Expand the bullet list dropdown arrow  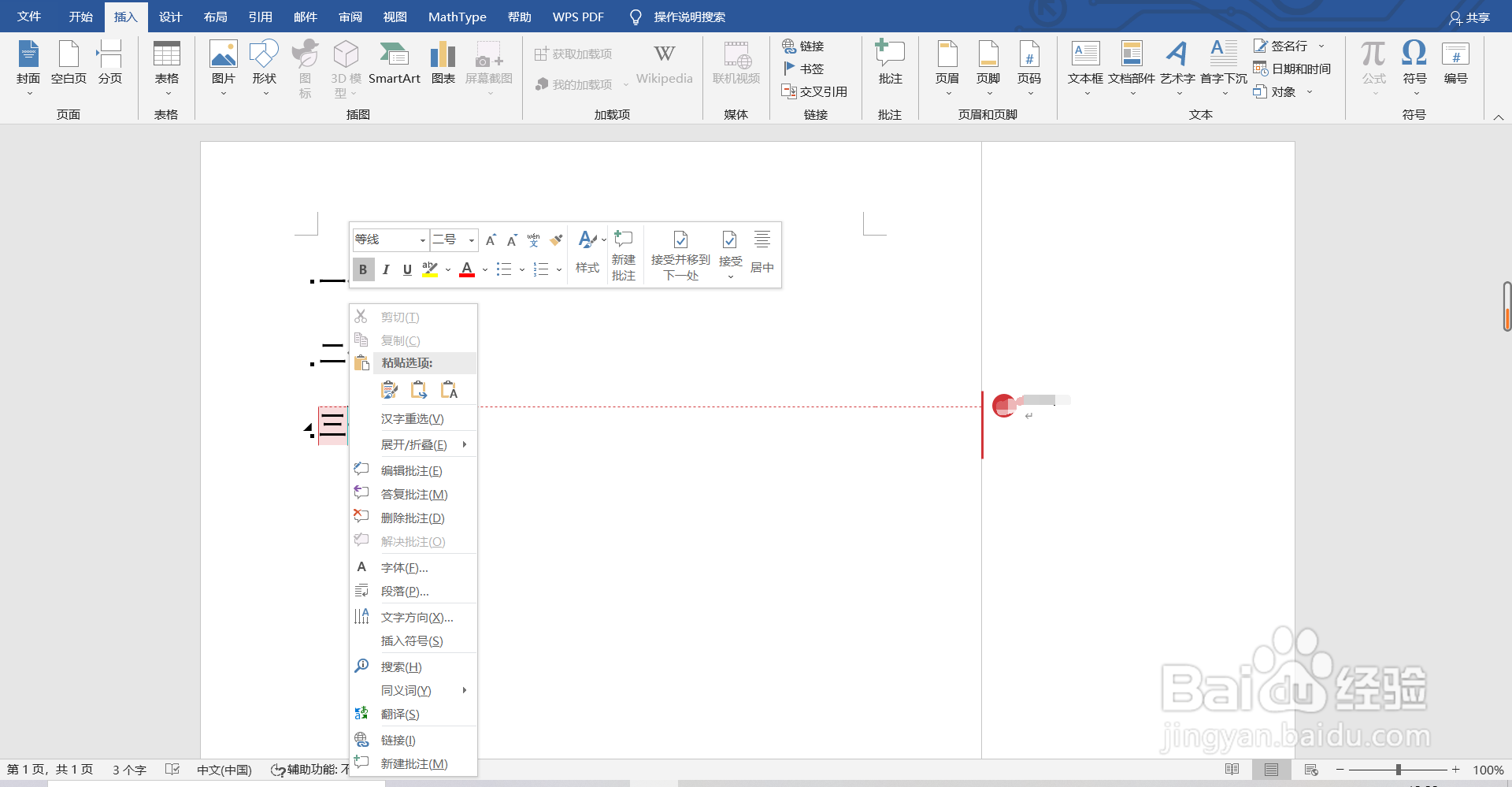(522, 269)
